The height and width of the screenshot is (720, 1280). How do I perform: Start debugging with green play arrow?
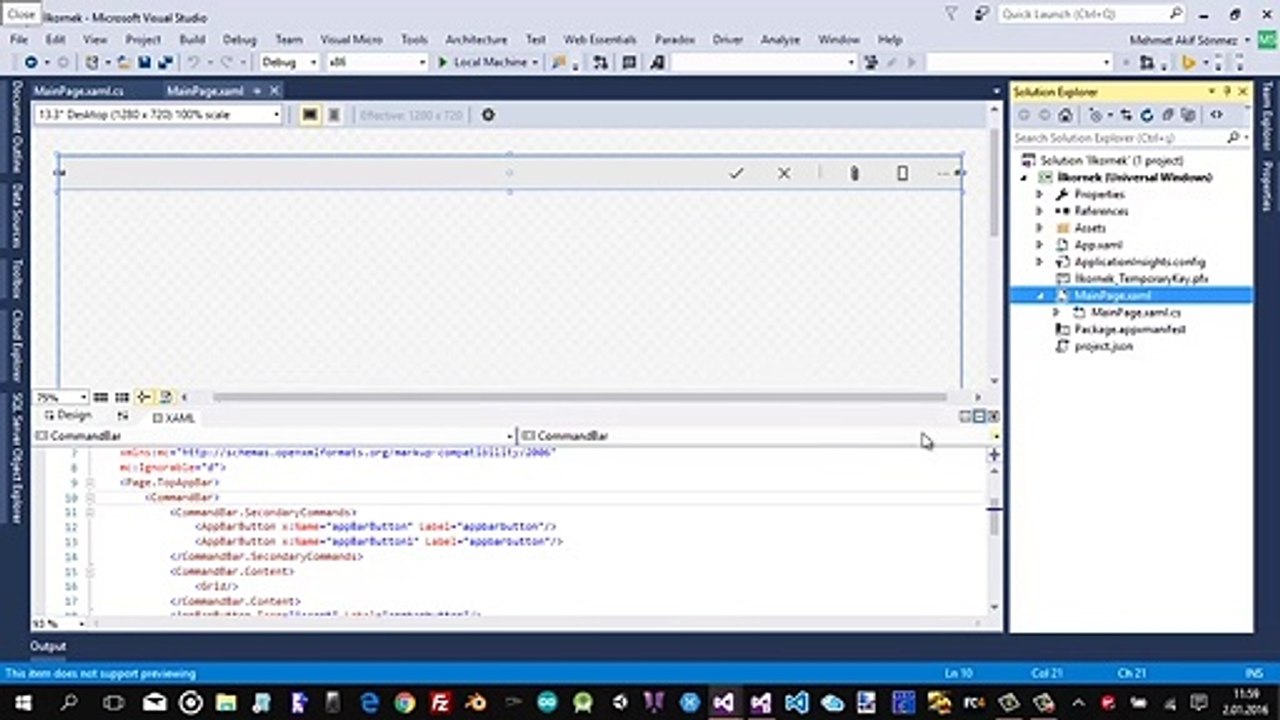click(x=443, y=62)
